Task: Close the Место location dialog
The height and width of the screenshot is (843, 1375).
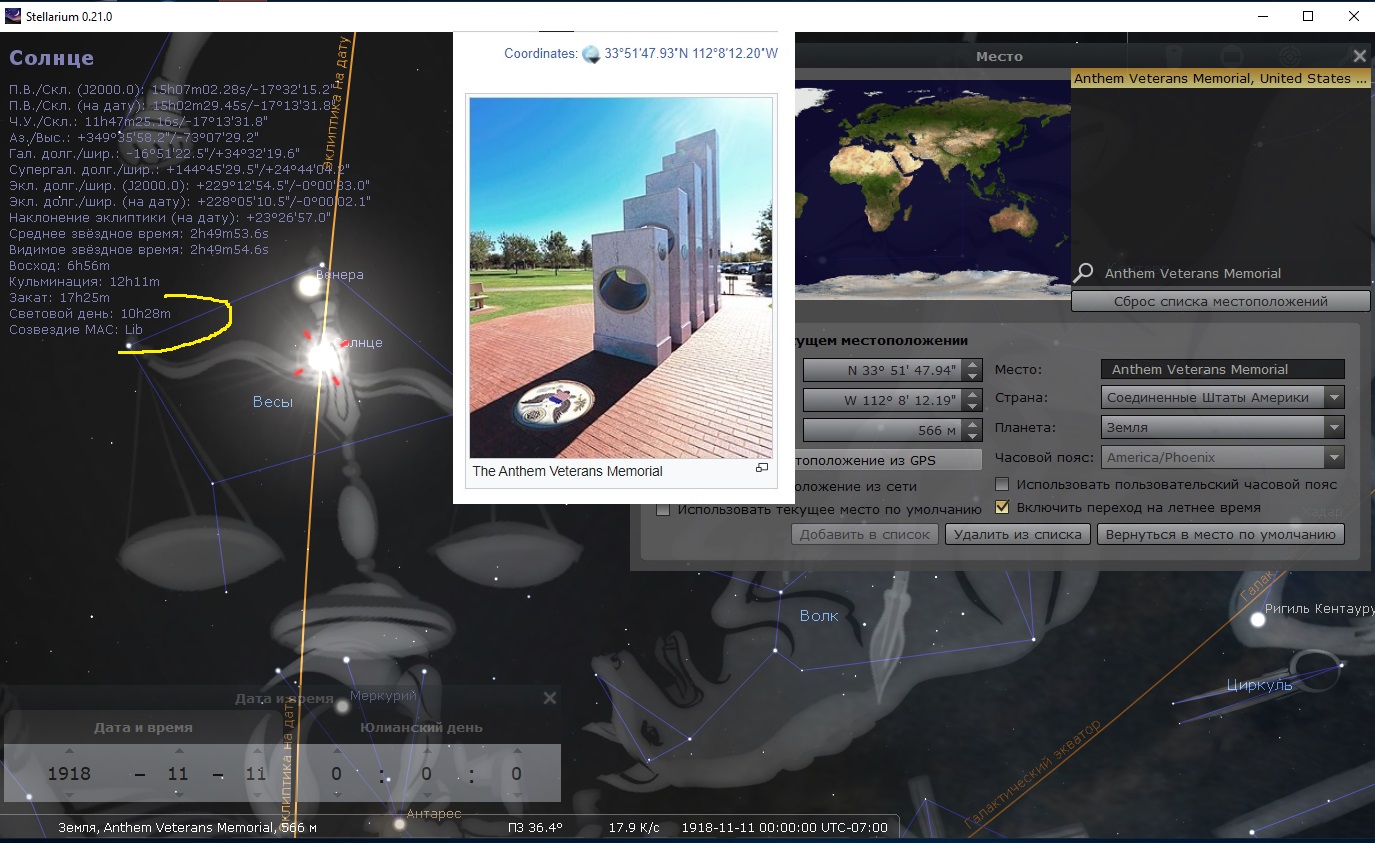Action: [x=1359, y=57]
